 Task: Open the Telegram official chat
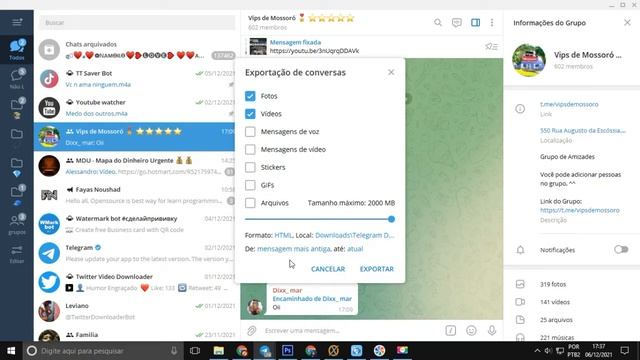point(135,253)
